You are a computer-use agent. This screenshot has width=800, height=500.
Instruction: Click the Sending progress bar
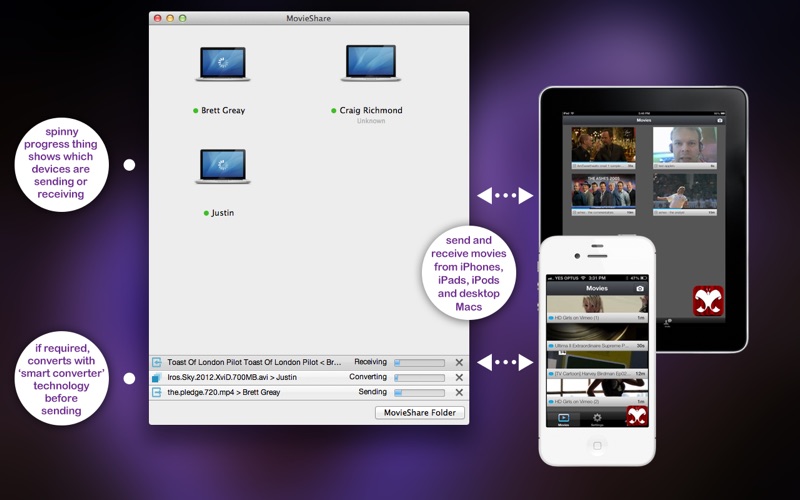419,393
